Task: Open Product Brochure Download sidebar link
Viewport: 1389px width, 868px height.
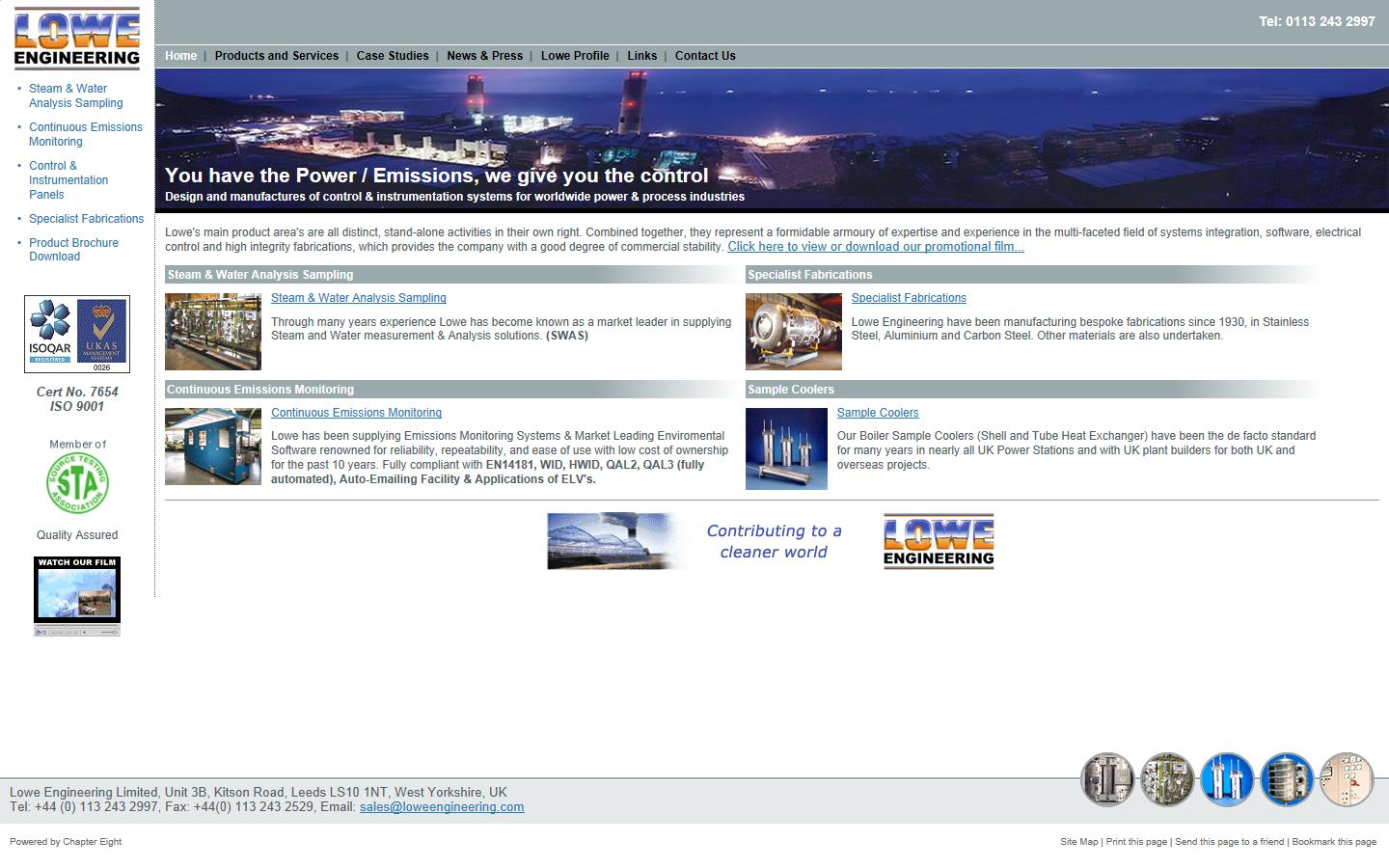Action: coord(73,250)
